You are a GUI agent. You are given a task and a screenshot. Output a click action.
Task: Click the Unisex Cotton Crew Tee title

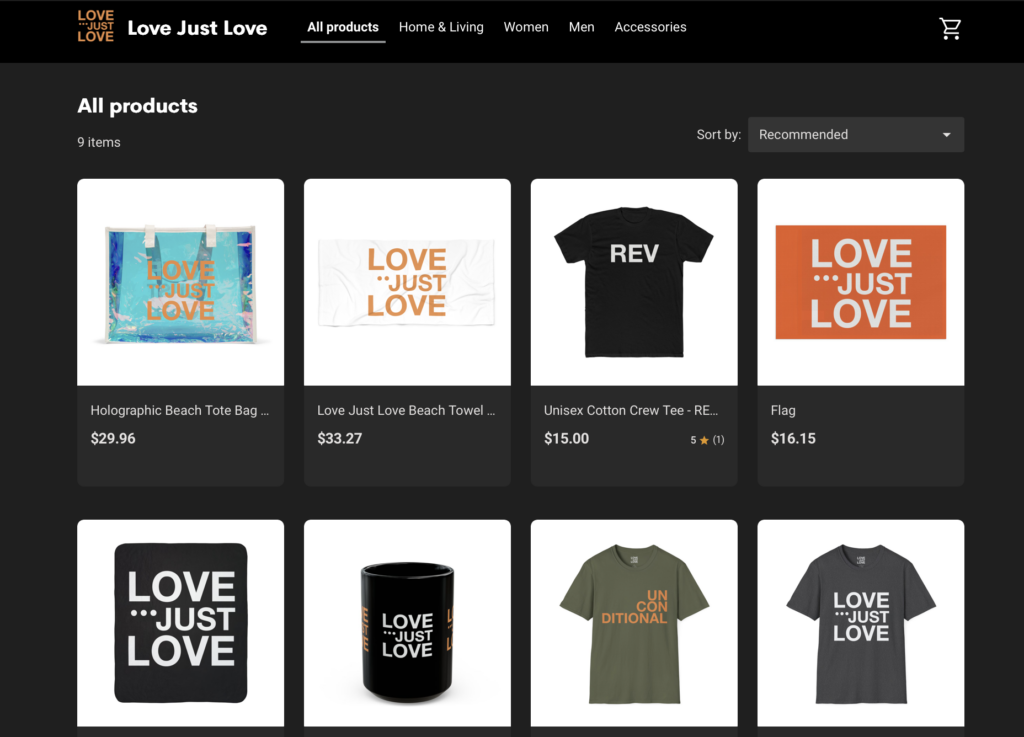(631, 410)
